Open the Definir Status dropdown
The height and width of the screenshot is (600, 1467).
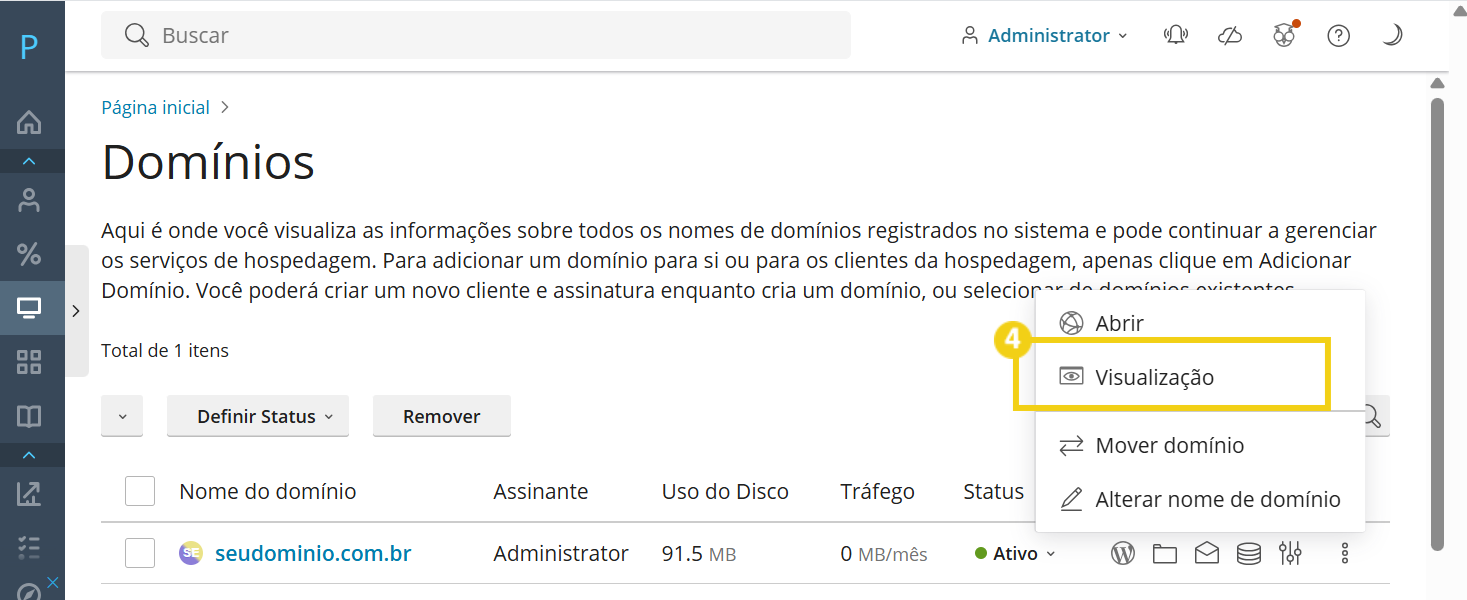tap(257, 415)
